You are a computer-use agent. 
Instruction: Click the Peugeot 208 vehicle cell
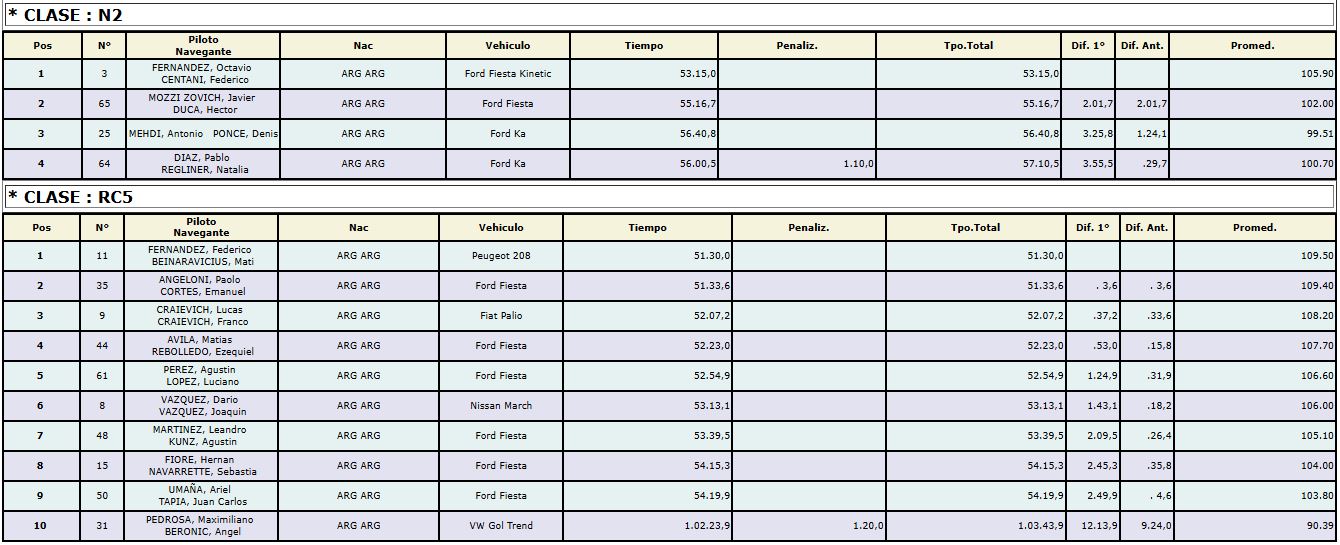coord(501,256)
